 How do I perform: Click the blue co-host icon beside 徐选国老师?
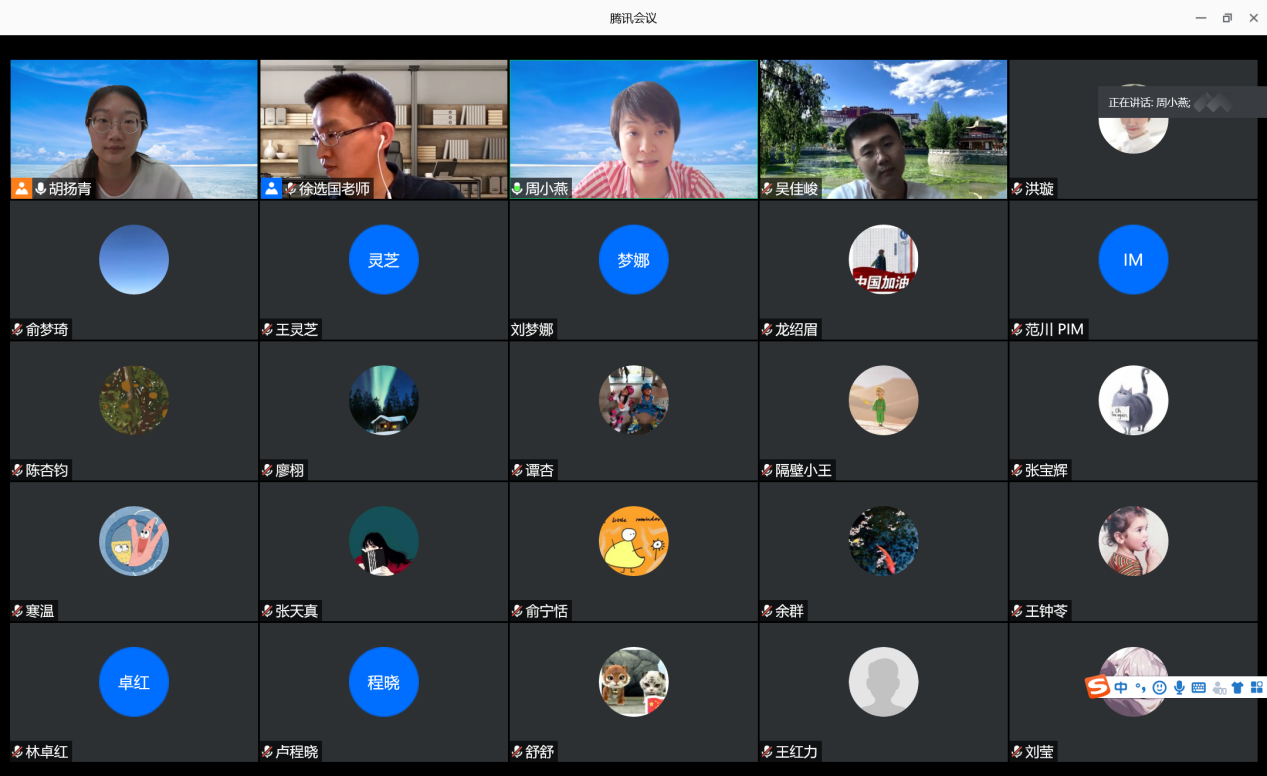coord(271,188)
